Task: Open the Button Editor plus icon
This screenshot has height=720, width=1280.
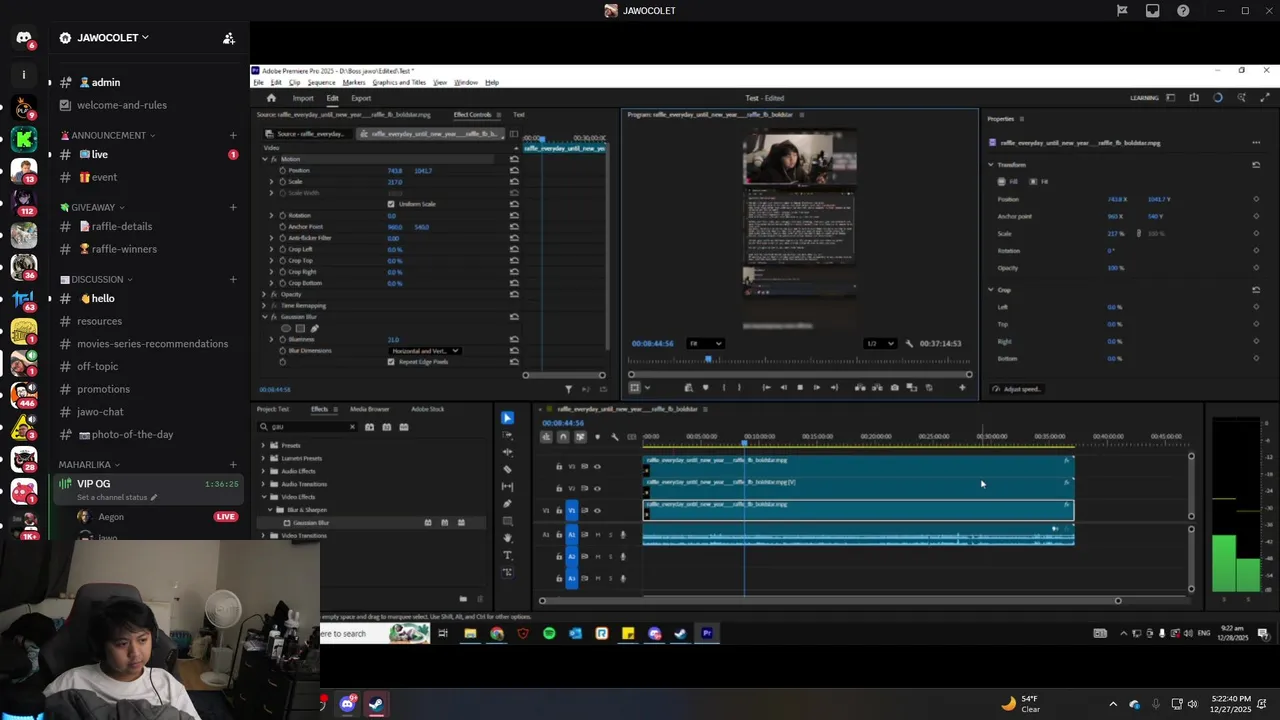Action: (962, 387)
